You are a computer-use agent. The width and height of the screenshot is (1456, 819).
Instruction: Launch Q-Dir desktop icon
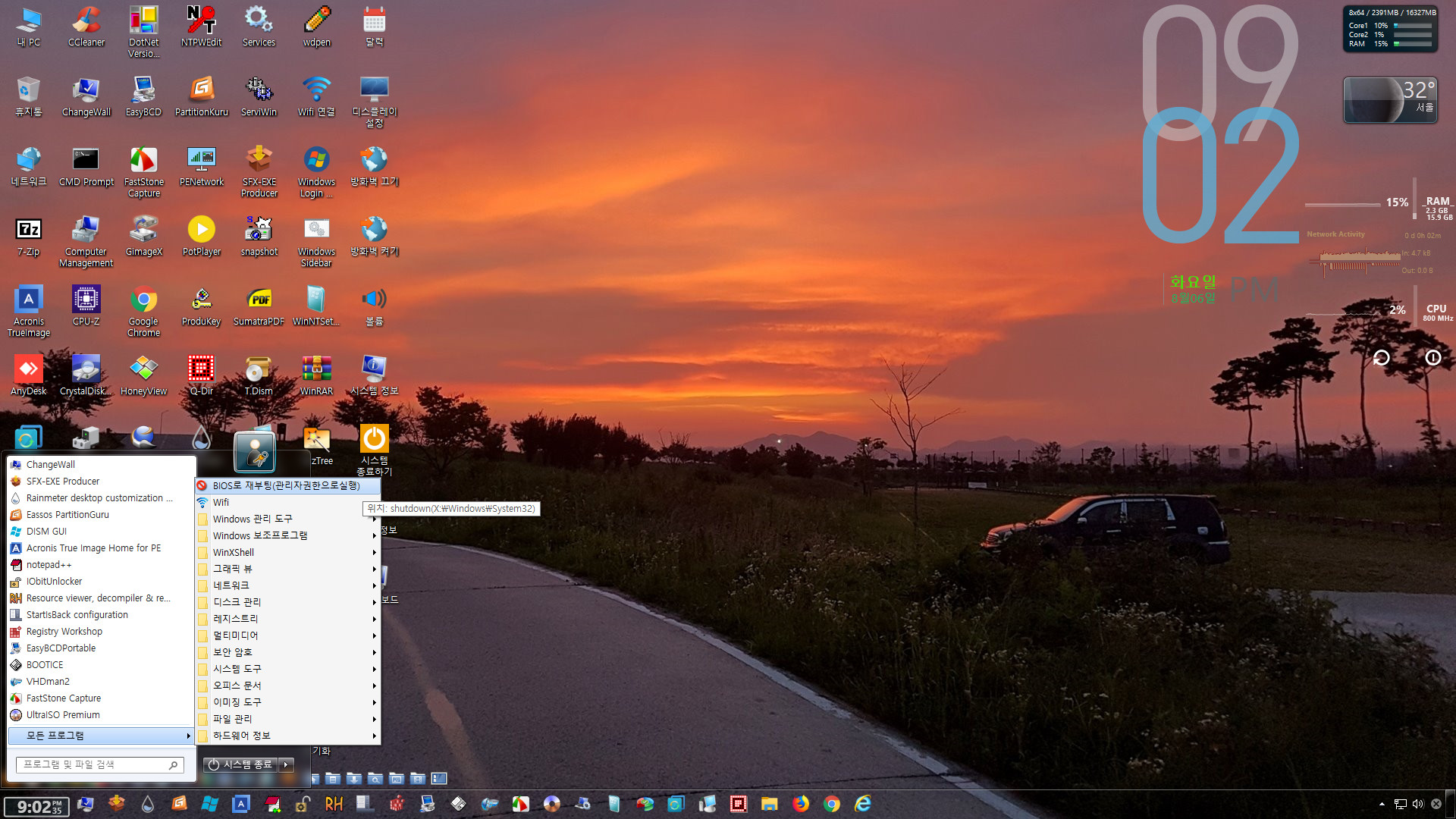tap(201, 376)
